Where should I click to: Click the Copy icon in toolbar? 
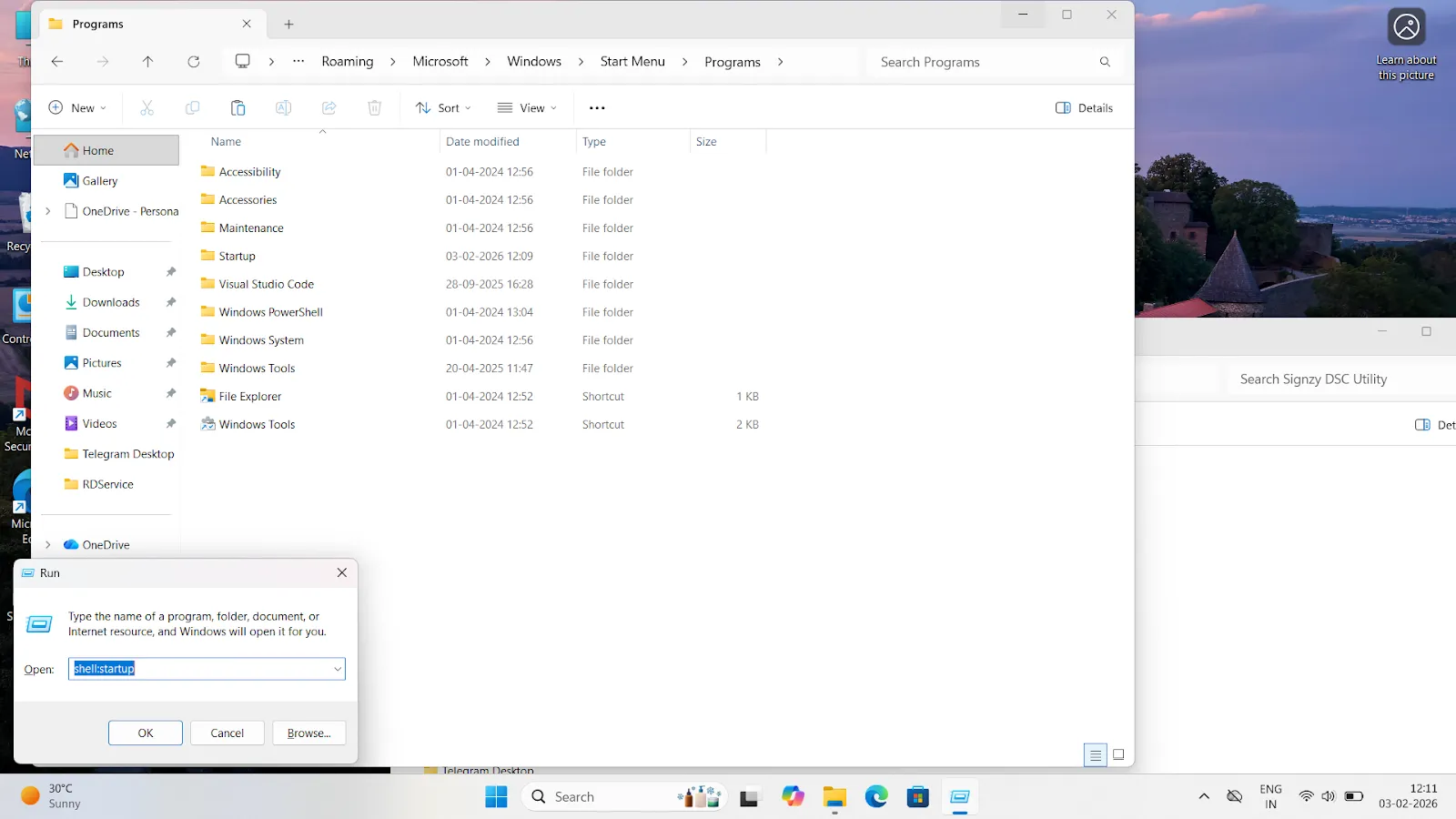192,108
